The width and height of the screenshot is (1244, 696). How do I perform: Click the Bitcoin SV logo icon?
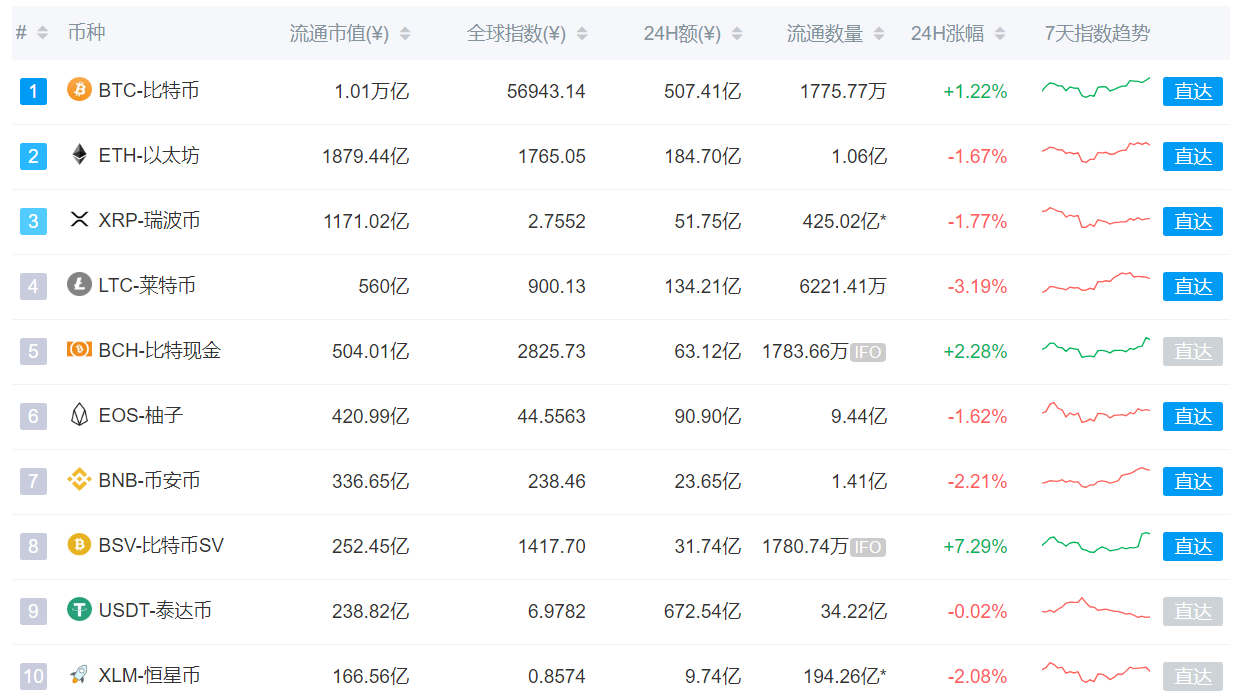coord(79,545)
